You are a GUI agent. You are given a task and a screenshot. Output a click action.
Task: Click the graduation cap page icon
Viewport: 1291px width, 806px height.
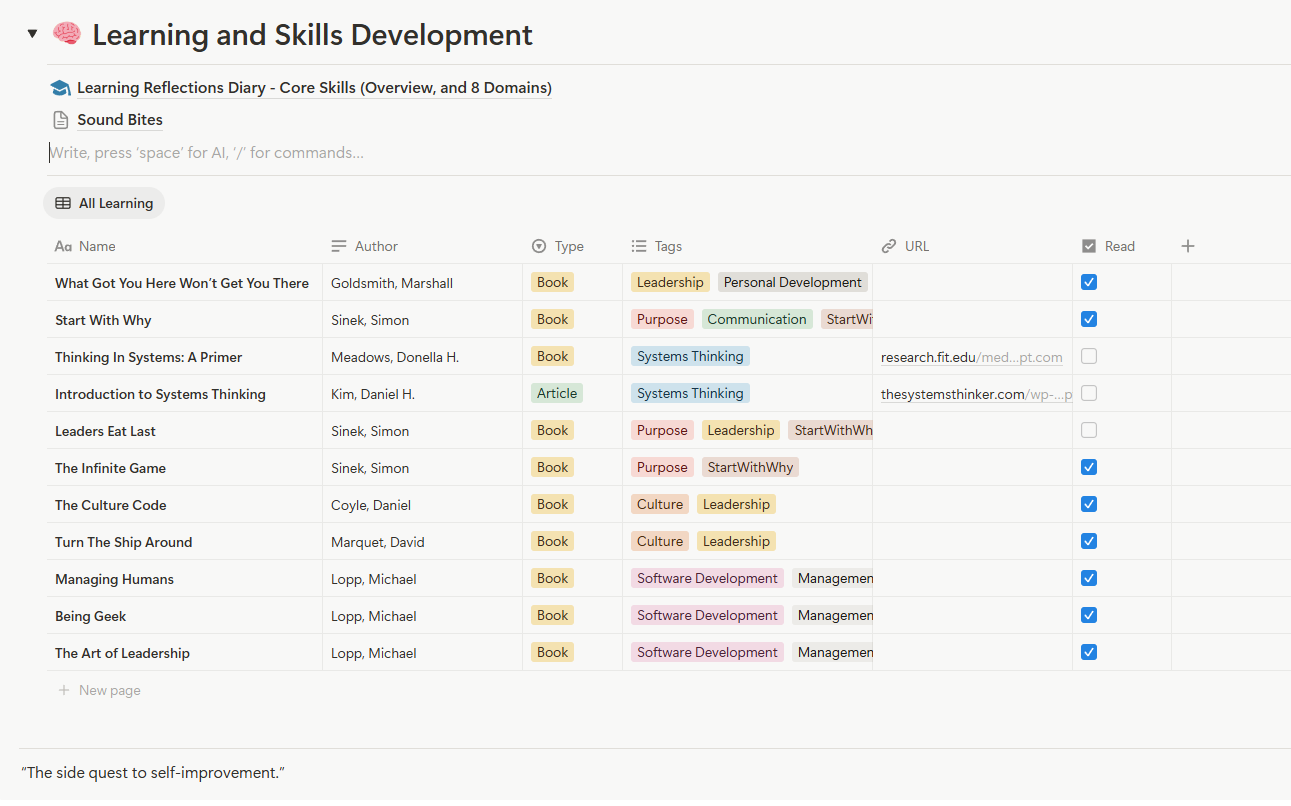coord(60,88)
